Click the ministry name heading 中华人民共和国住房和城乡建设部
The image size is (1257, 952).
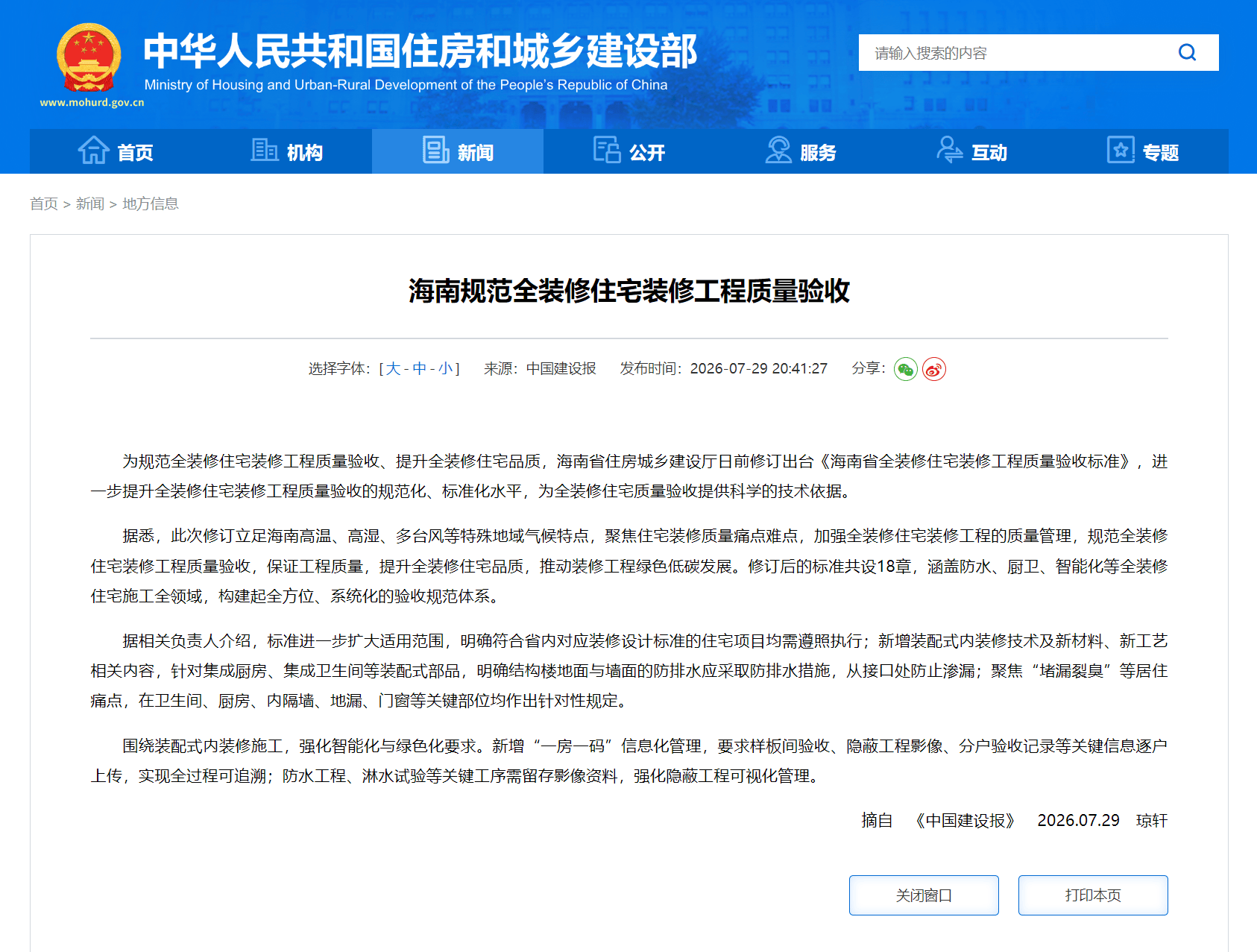420,51
